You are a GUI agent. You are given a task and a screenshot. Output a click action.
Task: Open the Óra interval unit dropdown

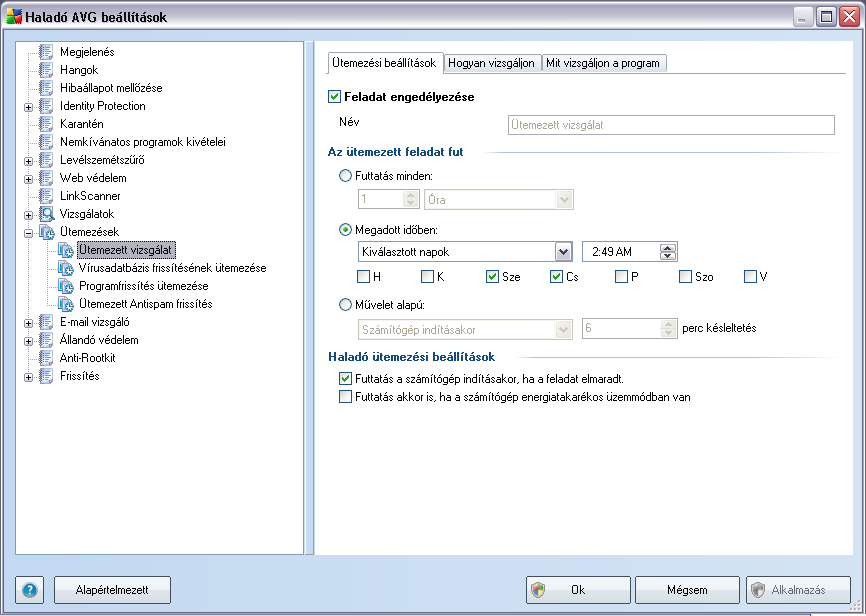point(564,200)
